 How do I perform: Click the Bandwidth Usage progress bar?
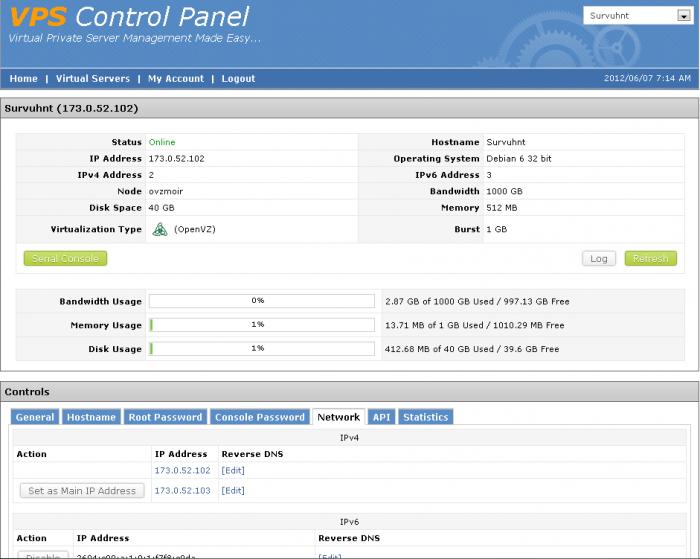(262, 301)
